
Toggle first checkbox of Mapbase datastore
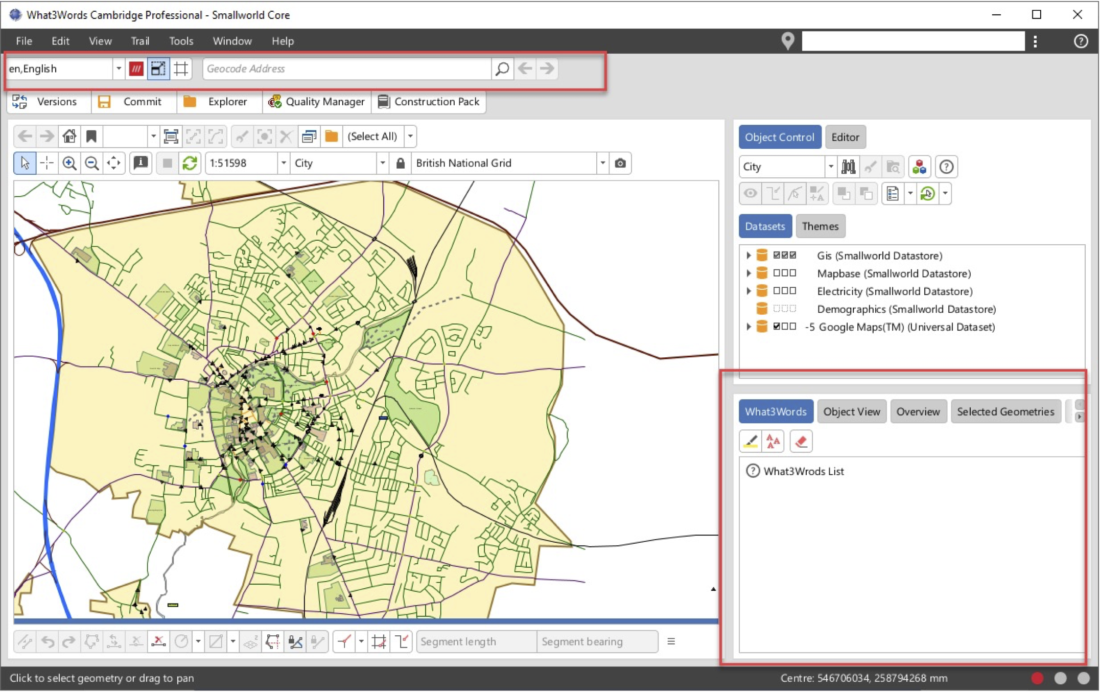click(777, 273)
